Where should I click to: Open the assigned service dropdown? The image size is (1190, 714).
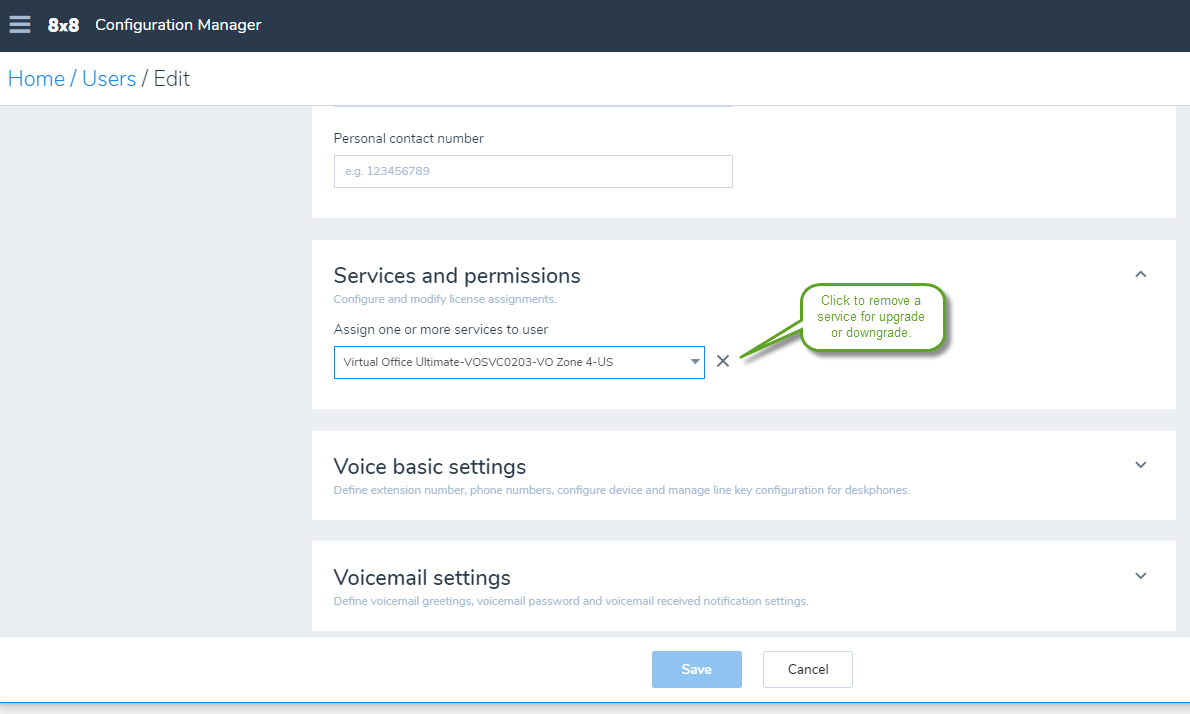tap(519, 362)
